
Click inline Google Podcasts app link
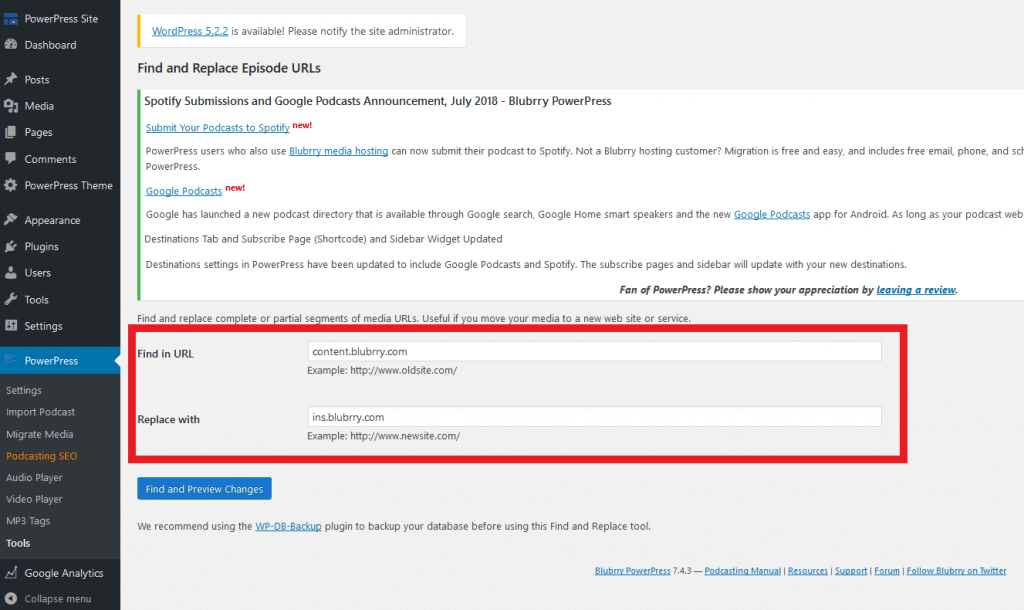coord(772,214)
